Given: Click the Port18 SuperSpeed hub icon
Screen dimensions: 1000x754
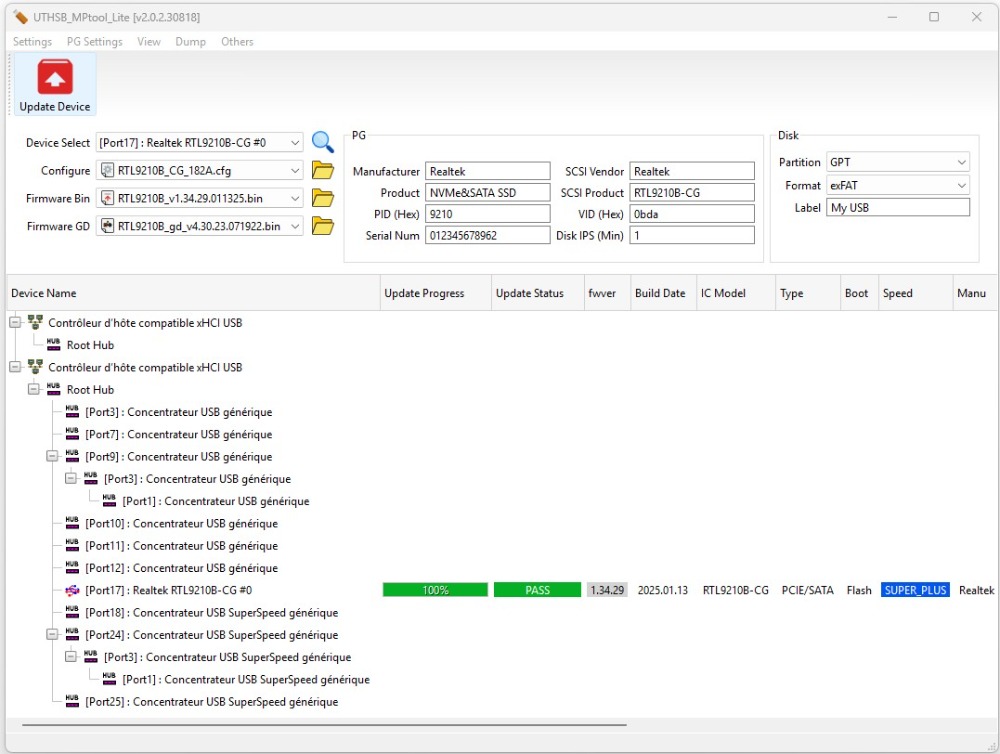Looking at the screenshot, I should click(72, 612).
